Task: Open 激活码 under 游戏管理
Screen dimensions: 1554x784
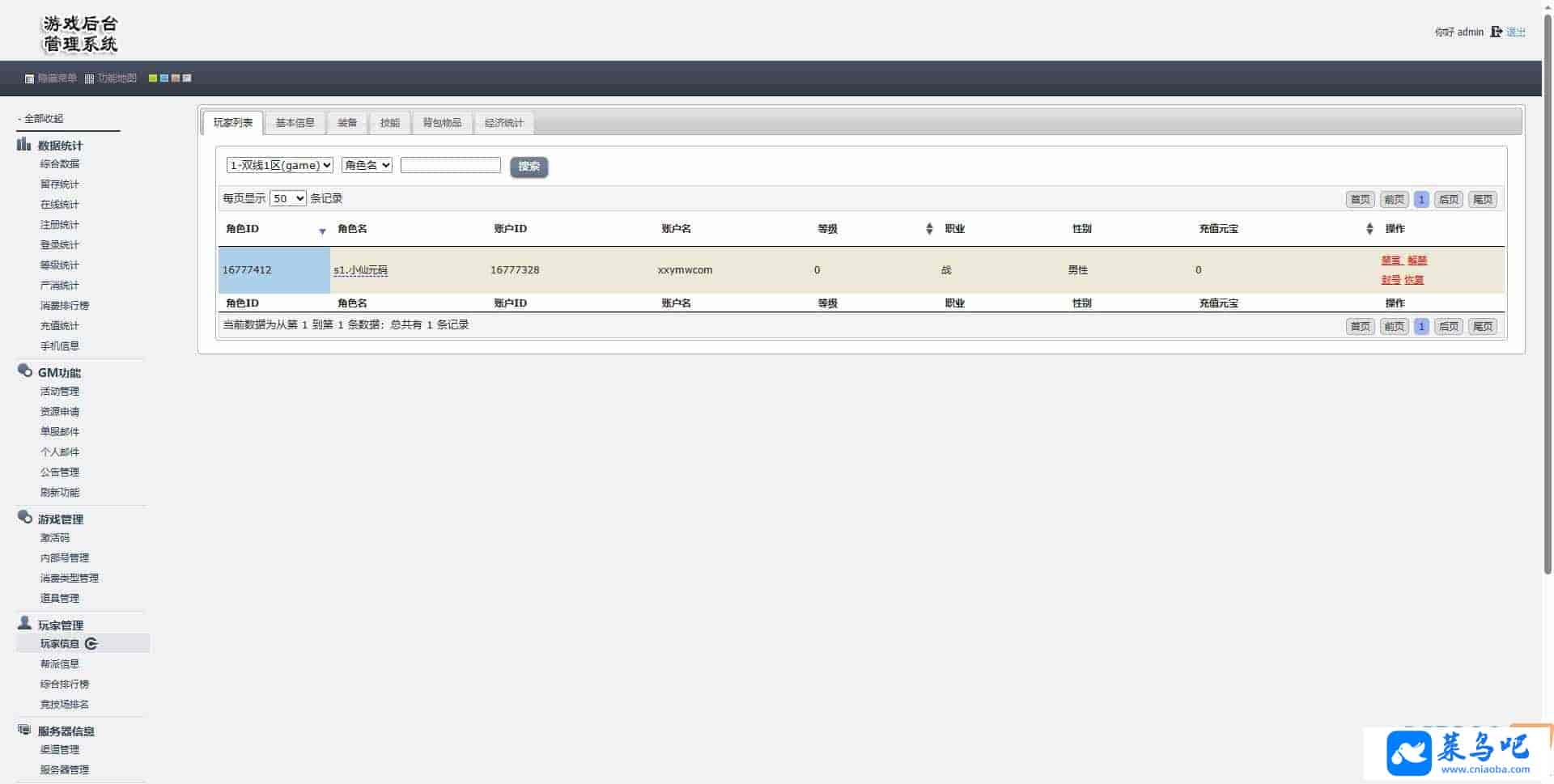Action: point(55,538)
